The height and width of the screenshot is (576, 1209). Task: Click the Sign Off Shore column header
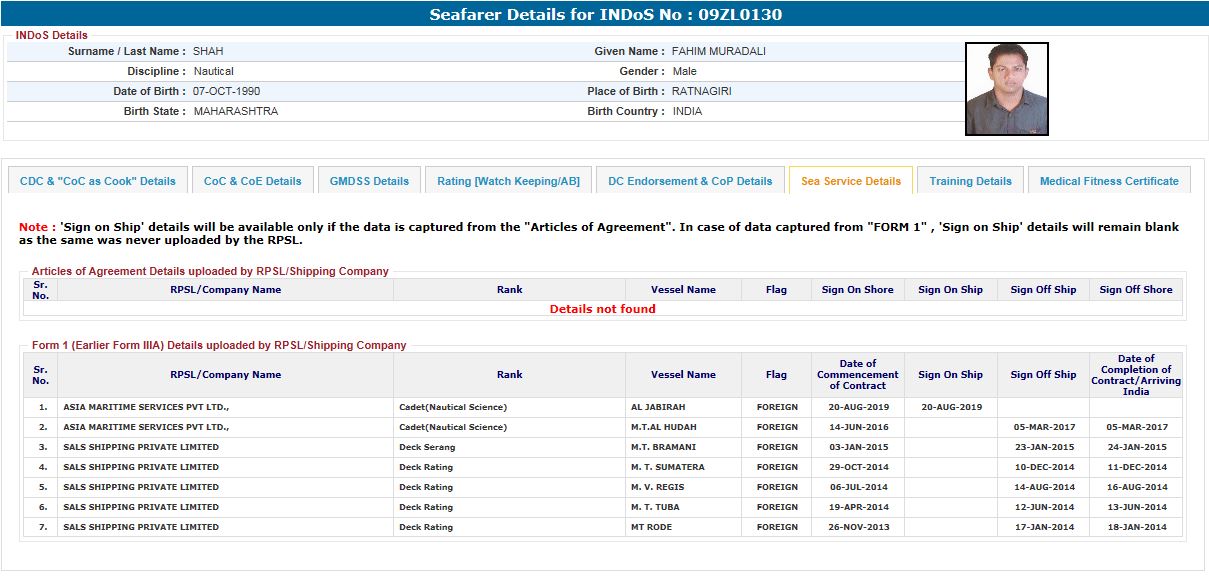tap(1135, 290)
